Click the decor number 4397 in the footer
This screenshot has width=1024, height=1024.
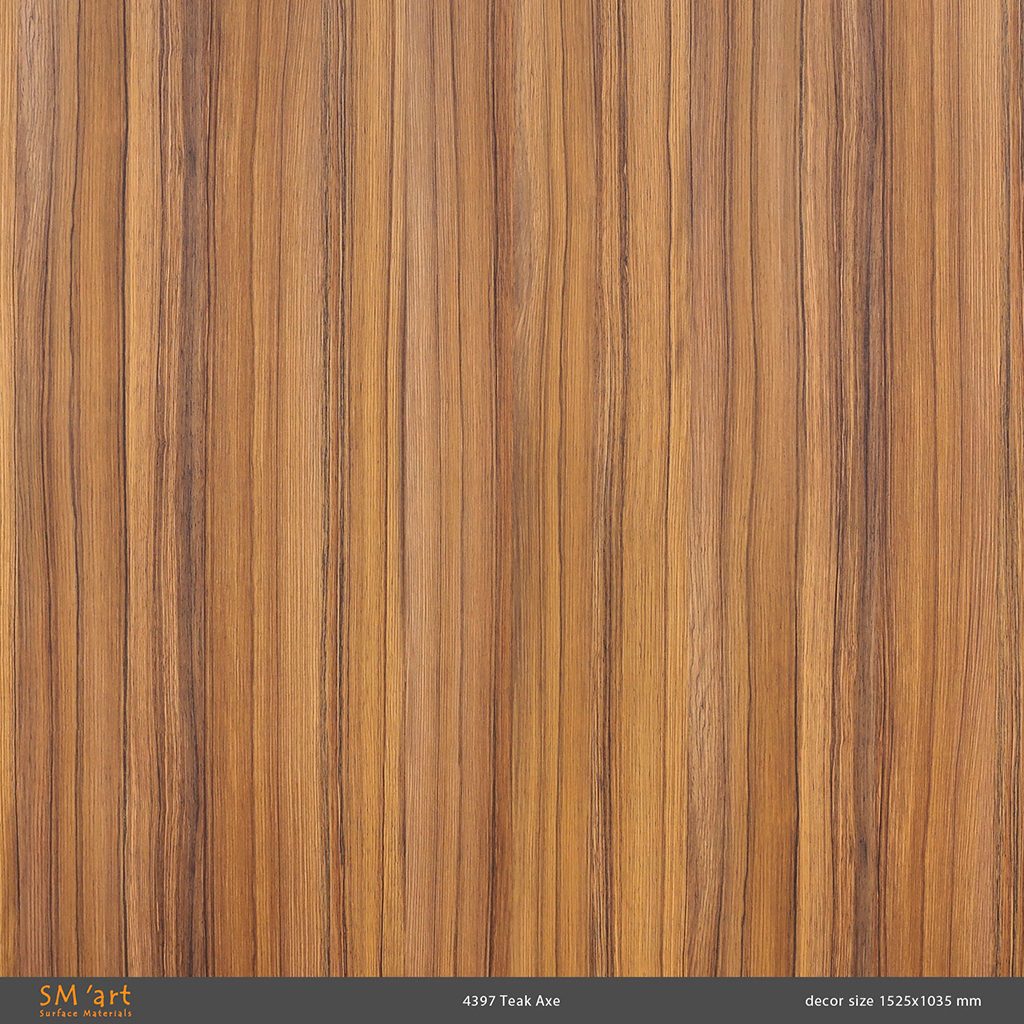point(477,1001)
